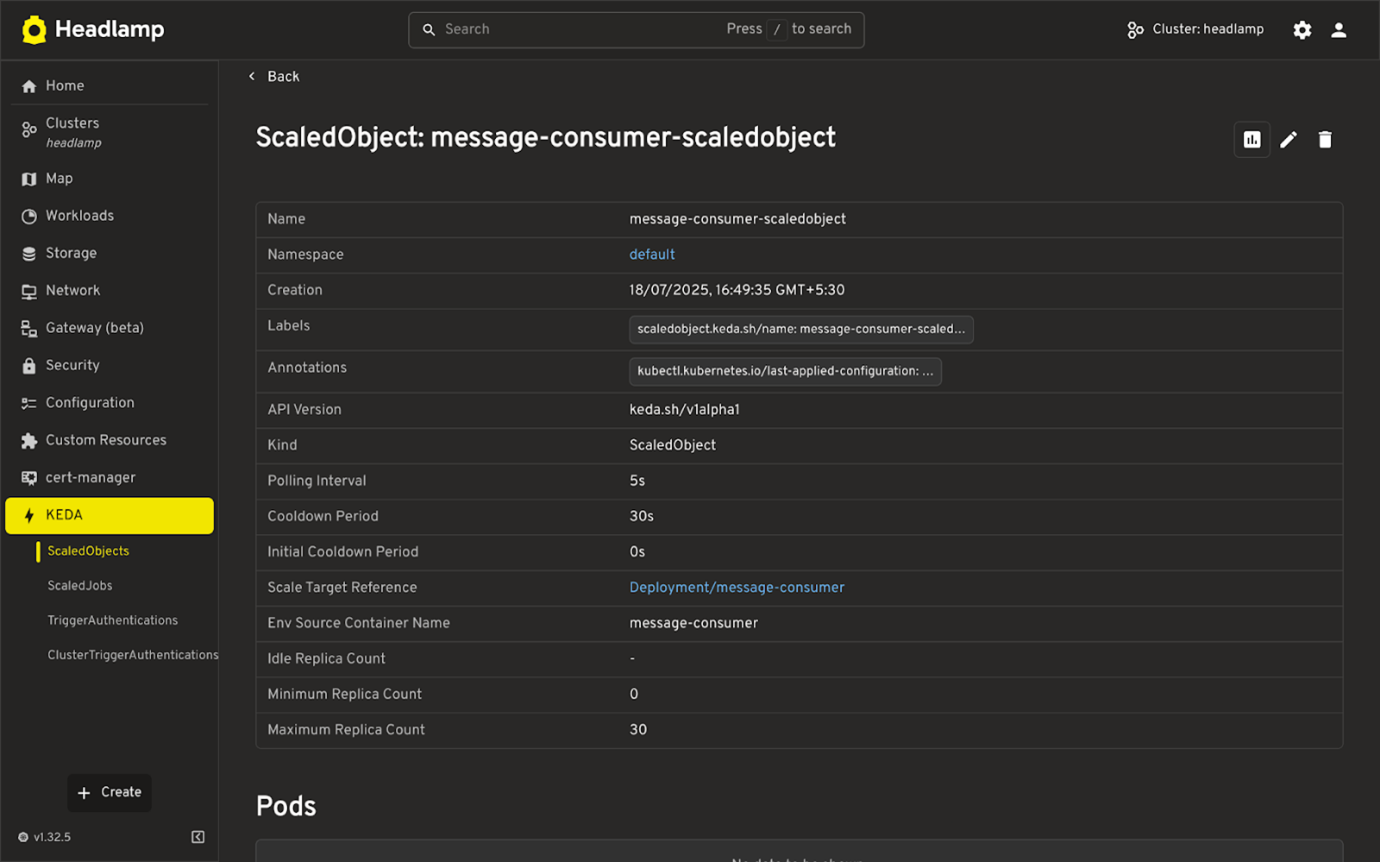1380x862 pixels.
Task: Click the keda.sh/v1alpha1 API version value
Action: (684, 410)
